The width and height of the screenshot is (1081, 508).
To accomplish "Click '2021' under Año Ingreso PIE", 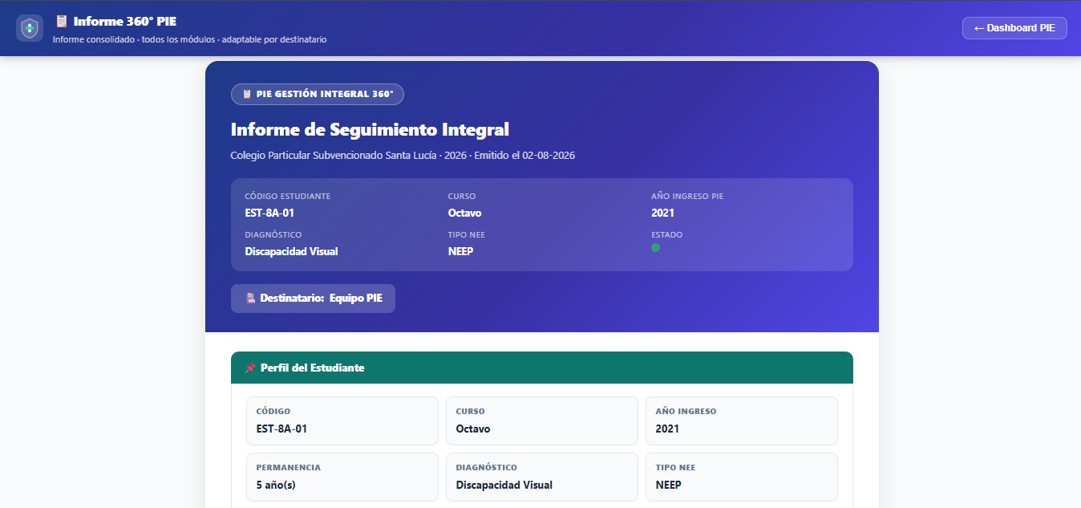I will (x=663, y=213).
